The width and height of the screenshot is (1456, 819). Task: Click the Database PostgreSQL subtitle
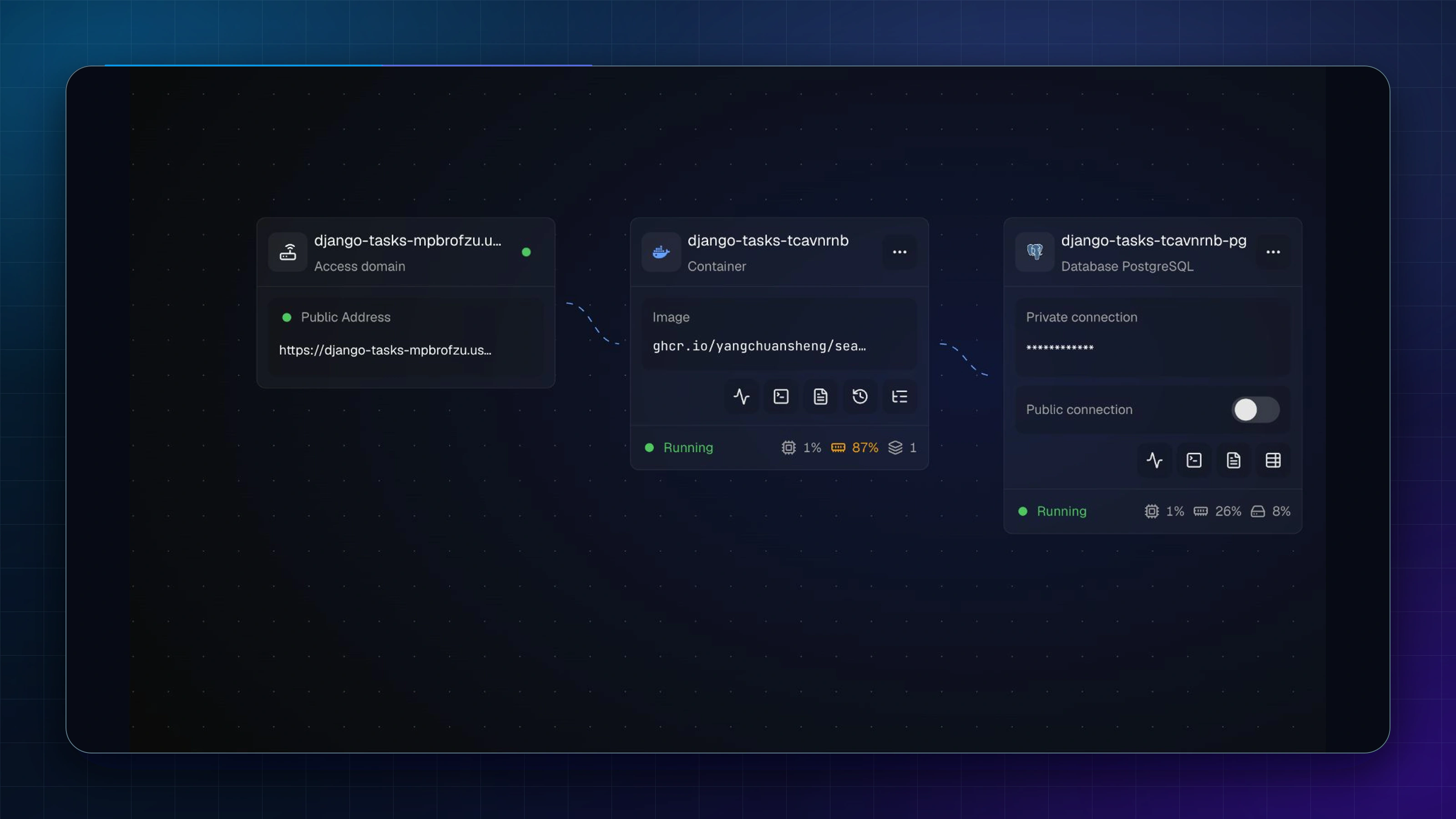click(1127, 266)
